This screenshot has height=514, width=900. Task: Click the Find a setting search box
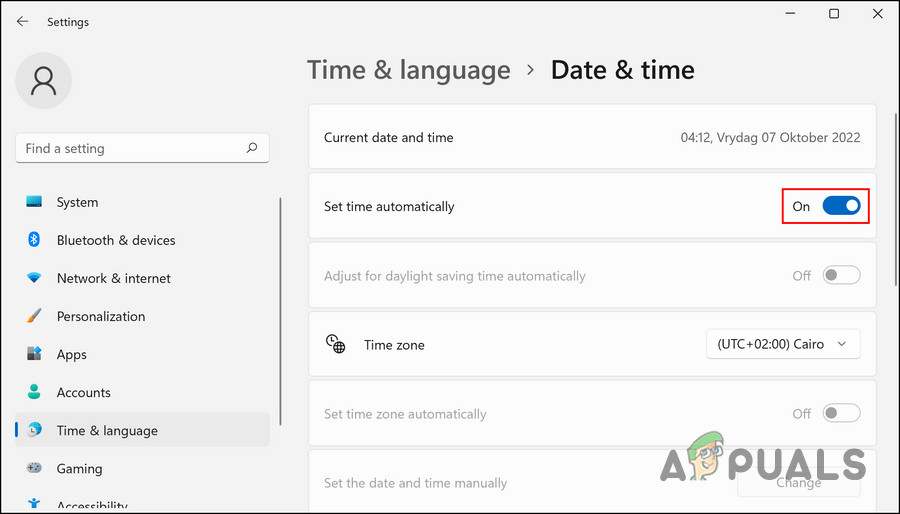pos(130,148)
